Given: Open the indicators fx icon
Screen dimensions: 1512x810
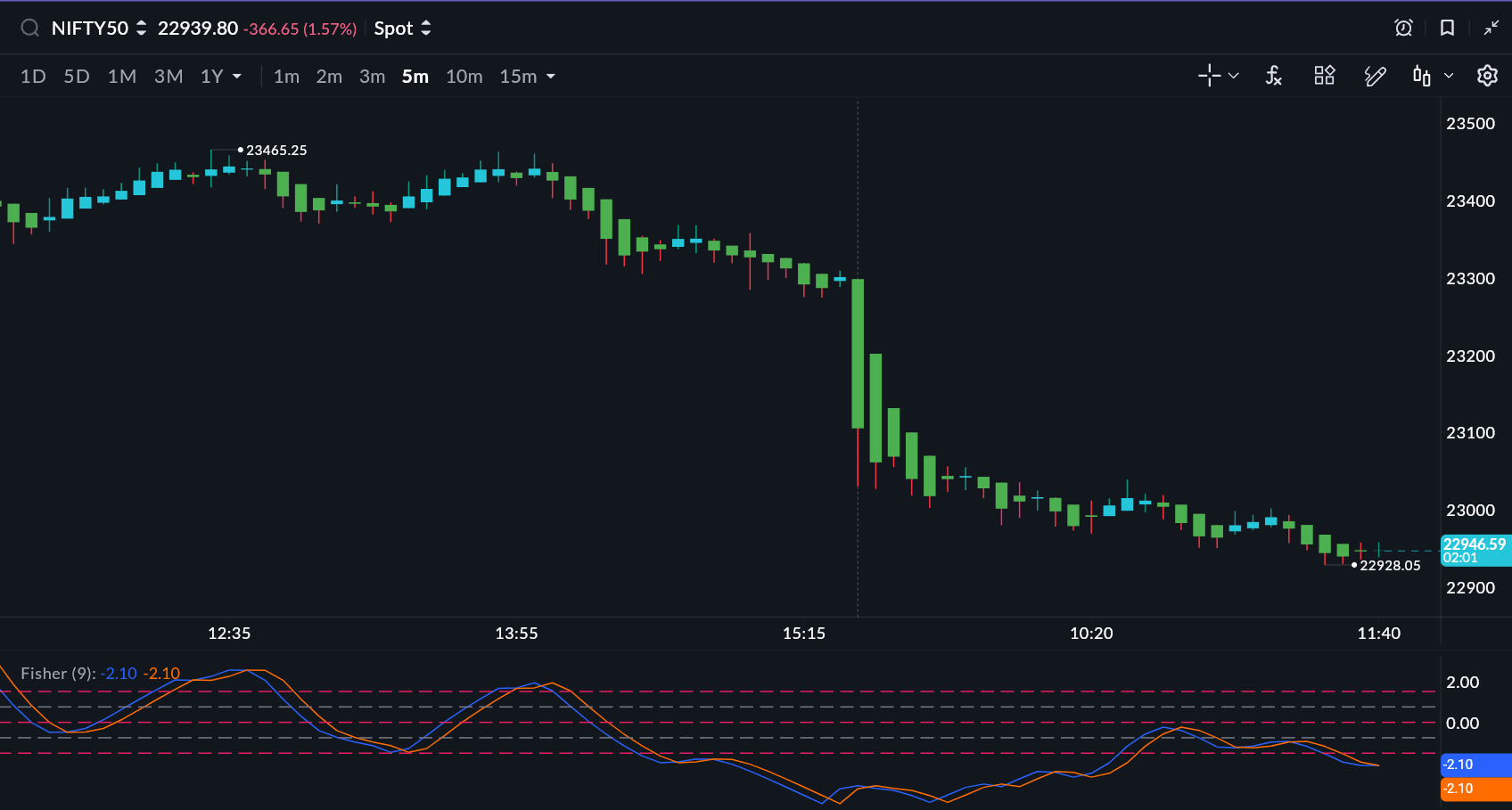Looking at the screenshot, I should 1273,77.
